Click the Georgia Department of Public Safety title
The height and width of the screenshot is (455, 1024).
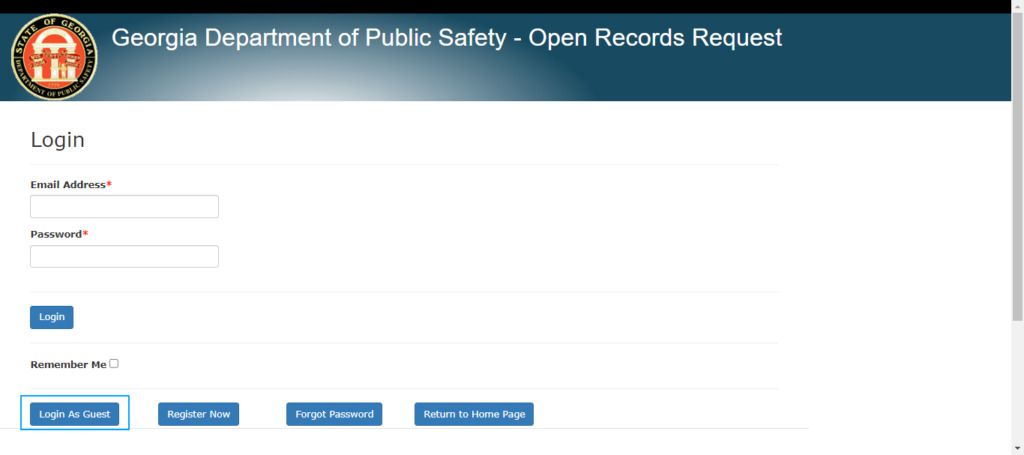(x=447, y=38)
